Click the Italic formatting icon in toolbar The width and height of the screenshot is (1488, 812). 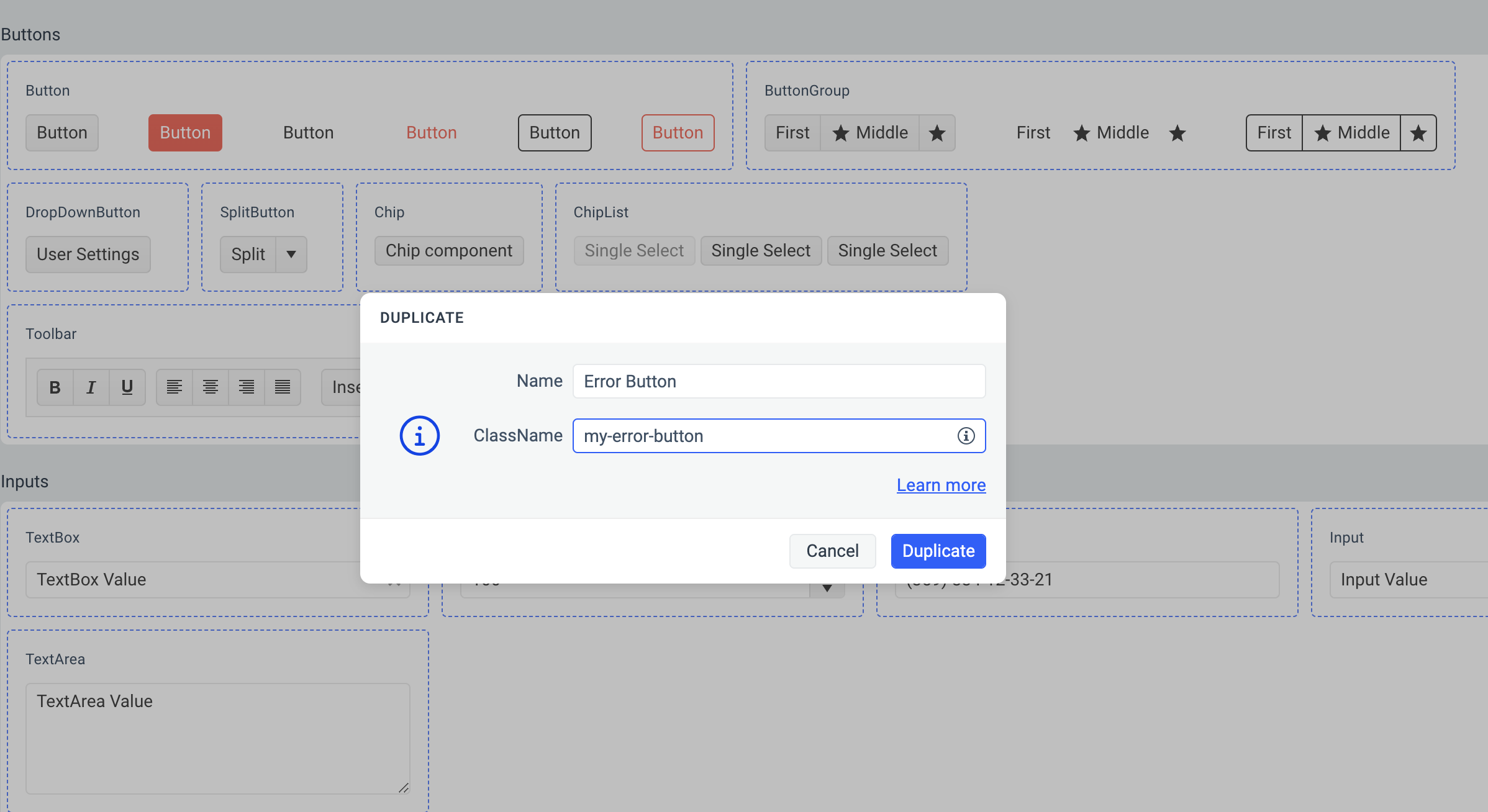[90, 387]
